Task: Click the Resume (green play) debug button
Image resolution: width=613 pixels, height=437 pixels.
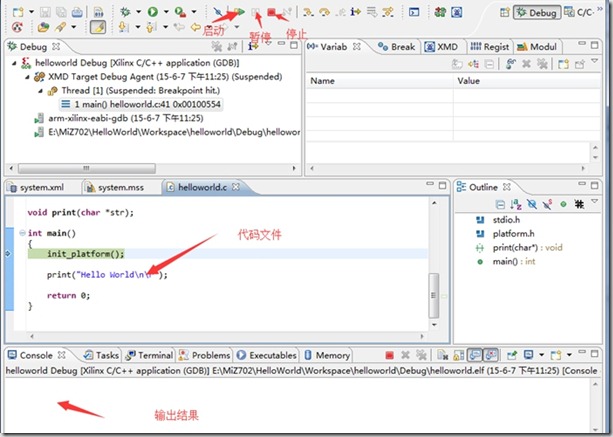Action: coord(240,12)
